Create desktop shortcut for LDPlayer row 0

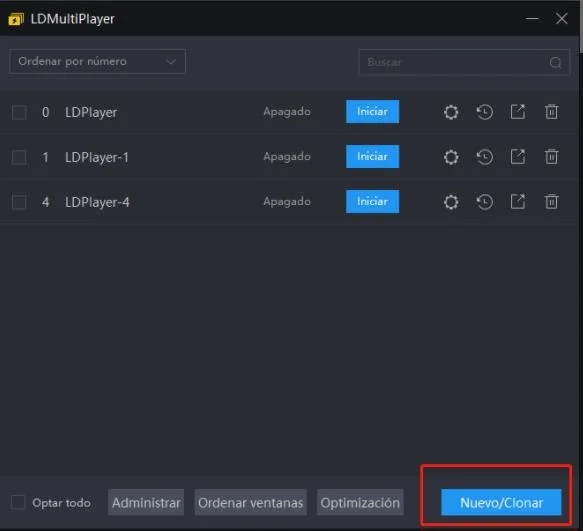(518, 112)
